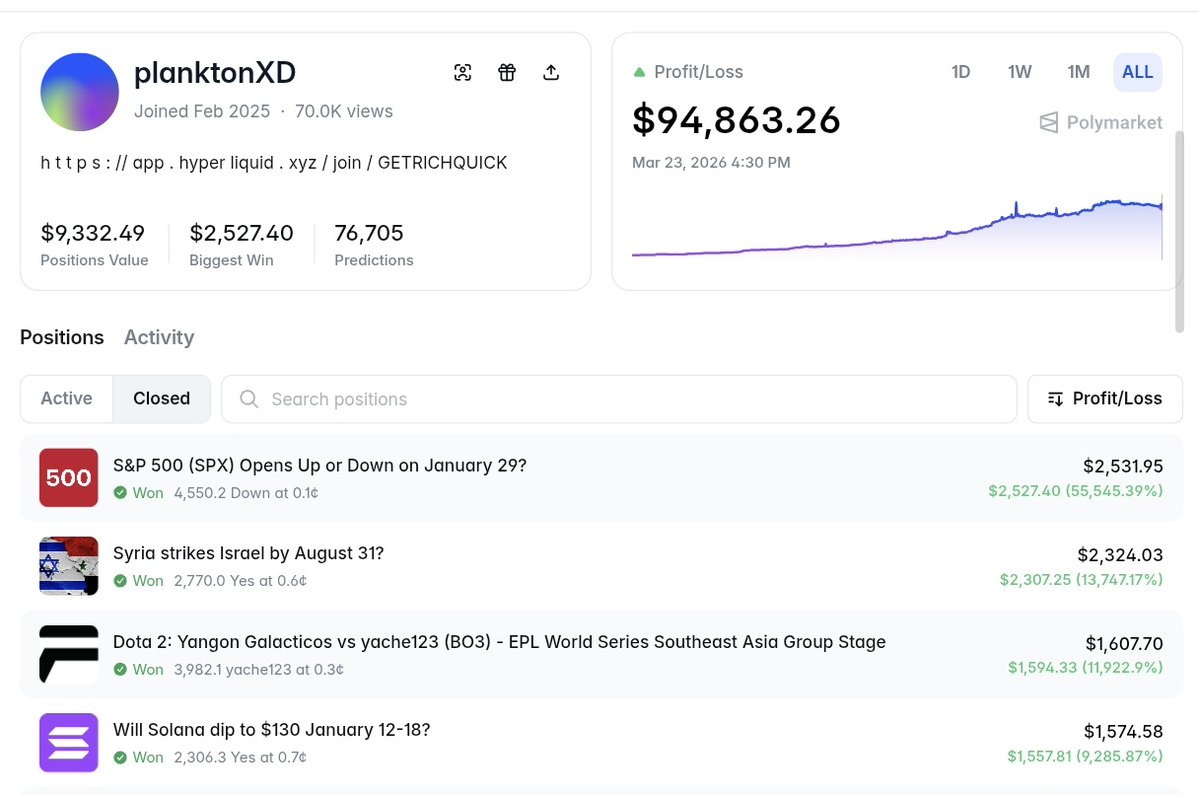The height and width of the screenshot is (795, 1199).
Task: Click '70.0K views' text
Action: 343,111
